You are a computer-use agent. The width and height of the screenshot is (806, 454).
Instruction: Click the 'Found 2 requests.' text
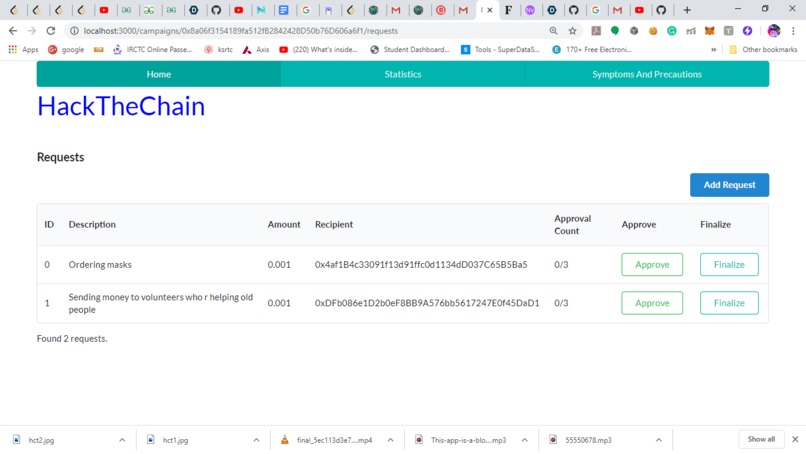72,338
